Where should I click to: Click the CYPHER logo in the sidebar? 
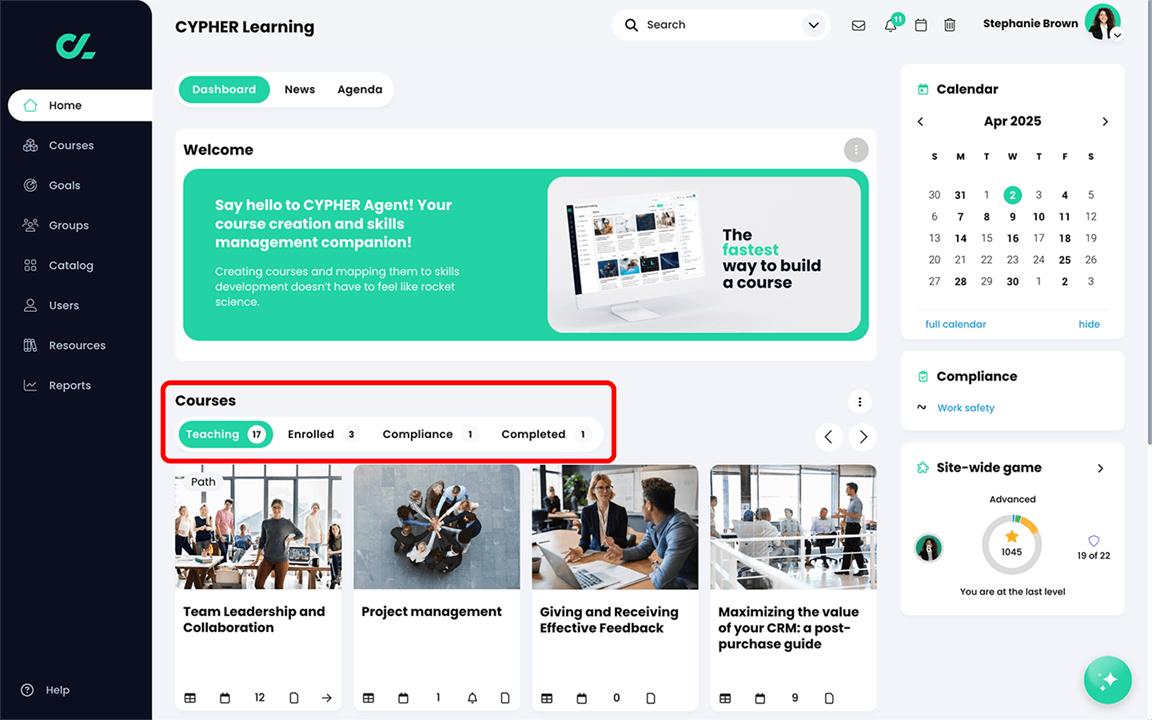(x=76, y=46)
